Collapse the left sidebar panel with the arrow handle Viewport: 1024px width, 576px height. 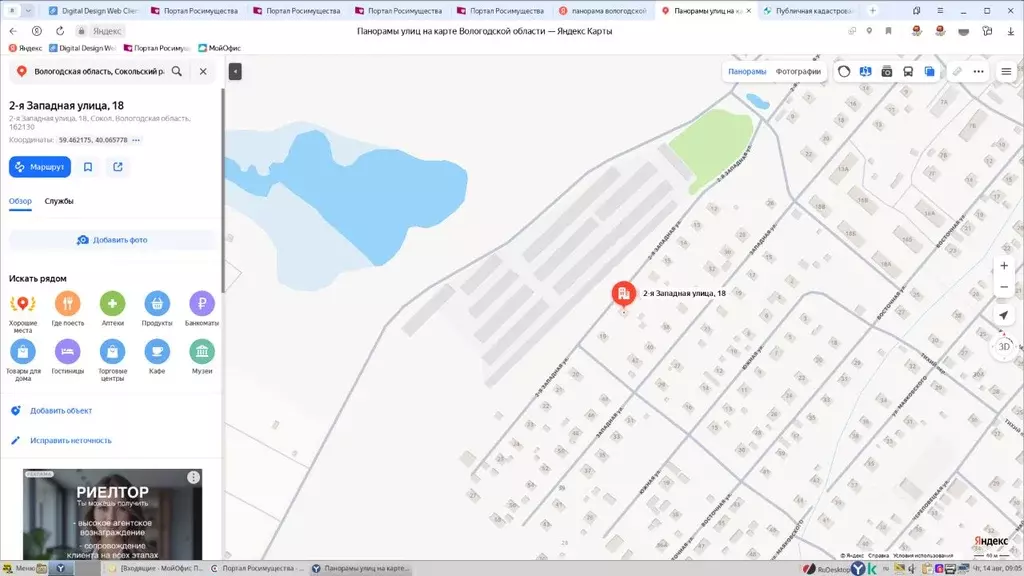235,71
